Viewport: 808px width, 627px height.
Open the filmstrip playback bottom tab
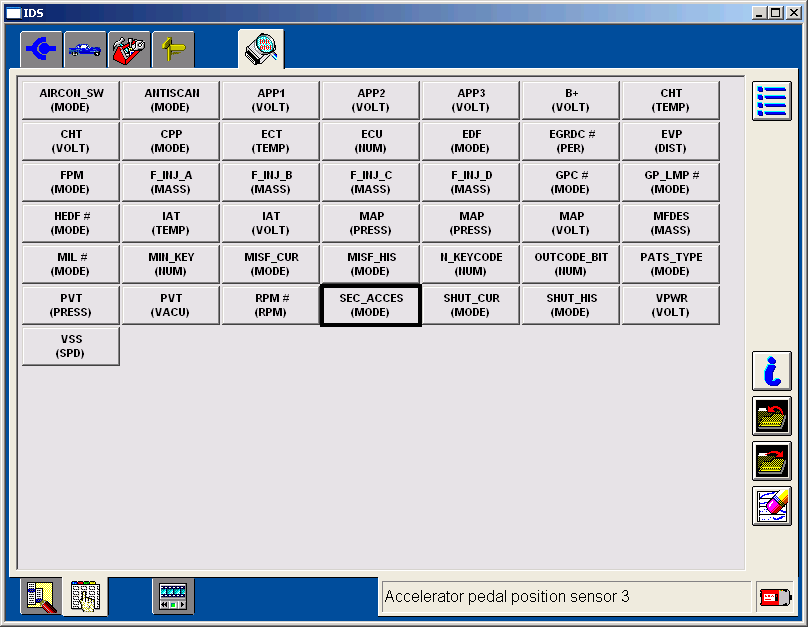(173, 596)
